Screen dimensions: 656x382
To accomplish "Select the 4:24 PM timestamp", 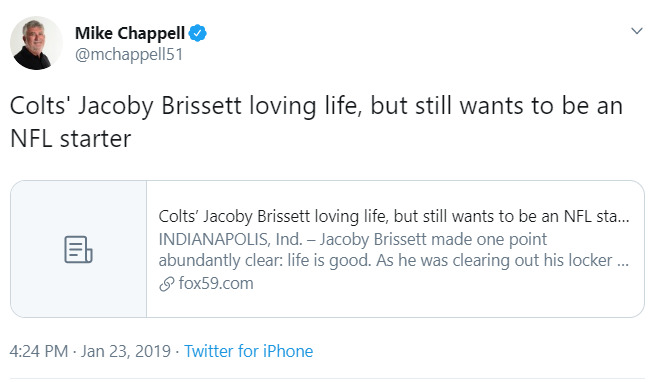I will pos(38,351).
